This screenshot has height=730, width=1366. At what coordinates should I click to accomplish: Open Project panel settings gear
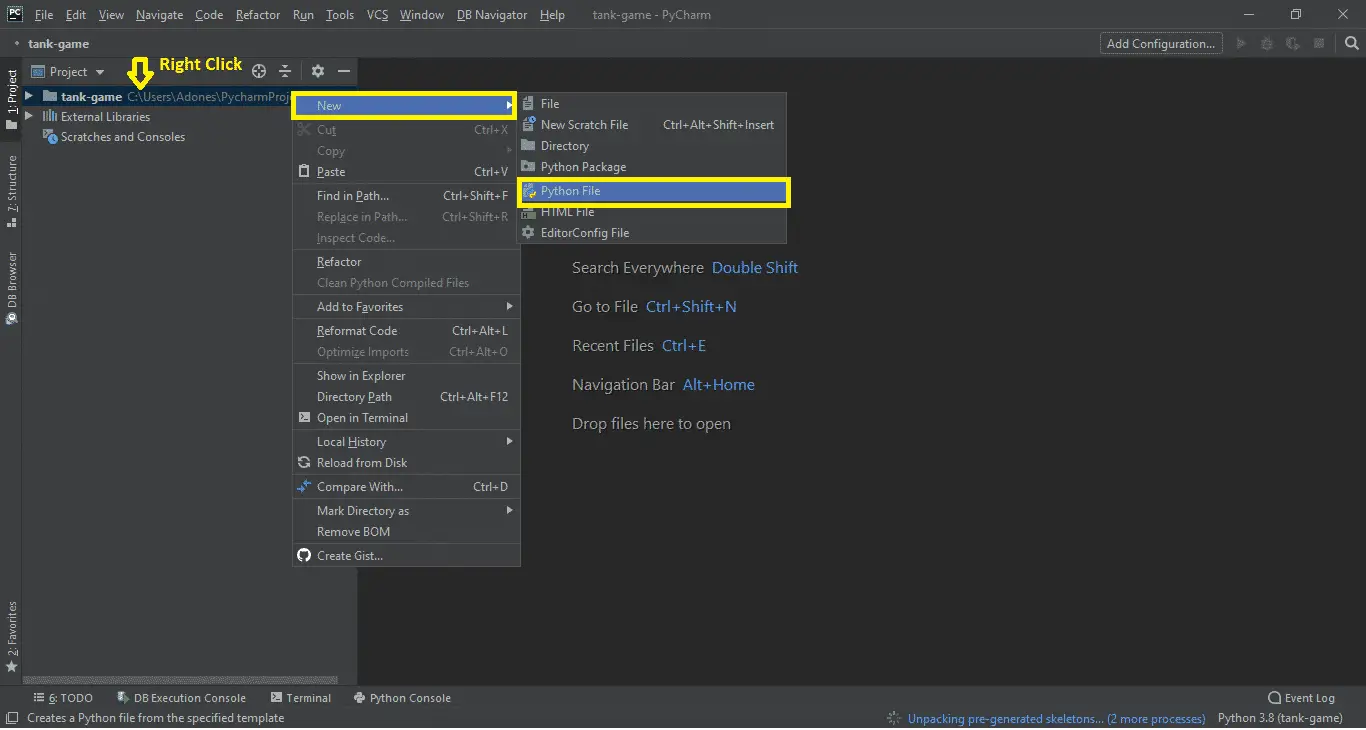317,71
